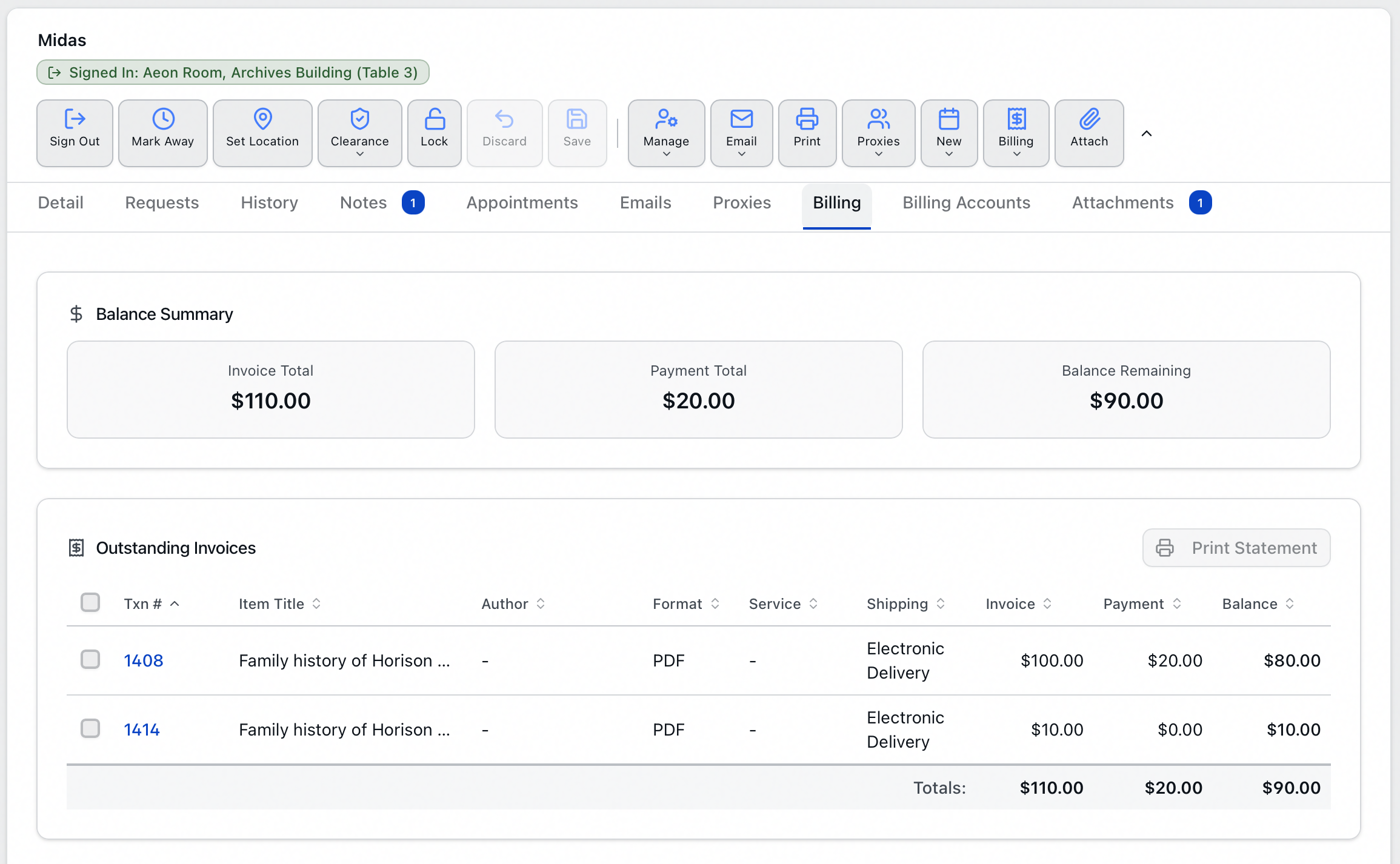
Task: Open the Billing toolbar dropdown
Action: point(1016,133)
